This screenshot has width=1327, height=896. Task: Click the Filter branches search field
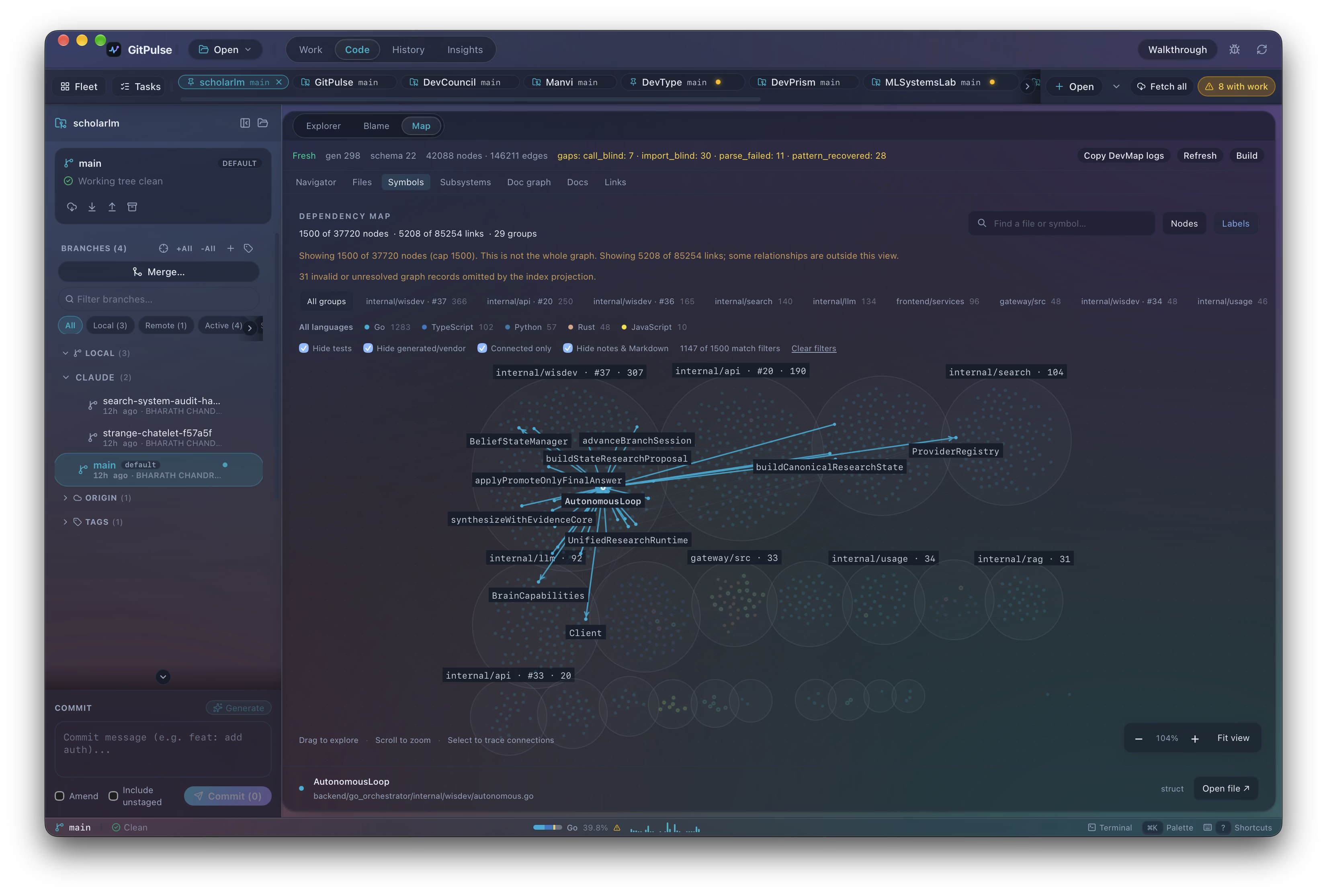point(159,299)
